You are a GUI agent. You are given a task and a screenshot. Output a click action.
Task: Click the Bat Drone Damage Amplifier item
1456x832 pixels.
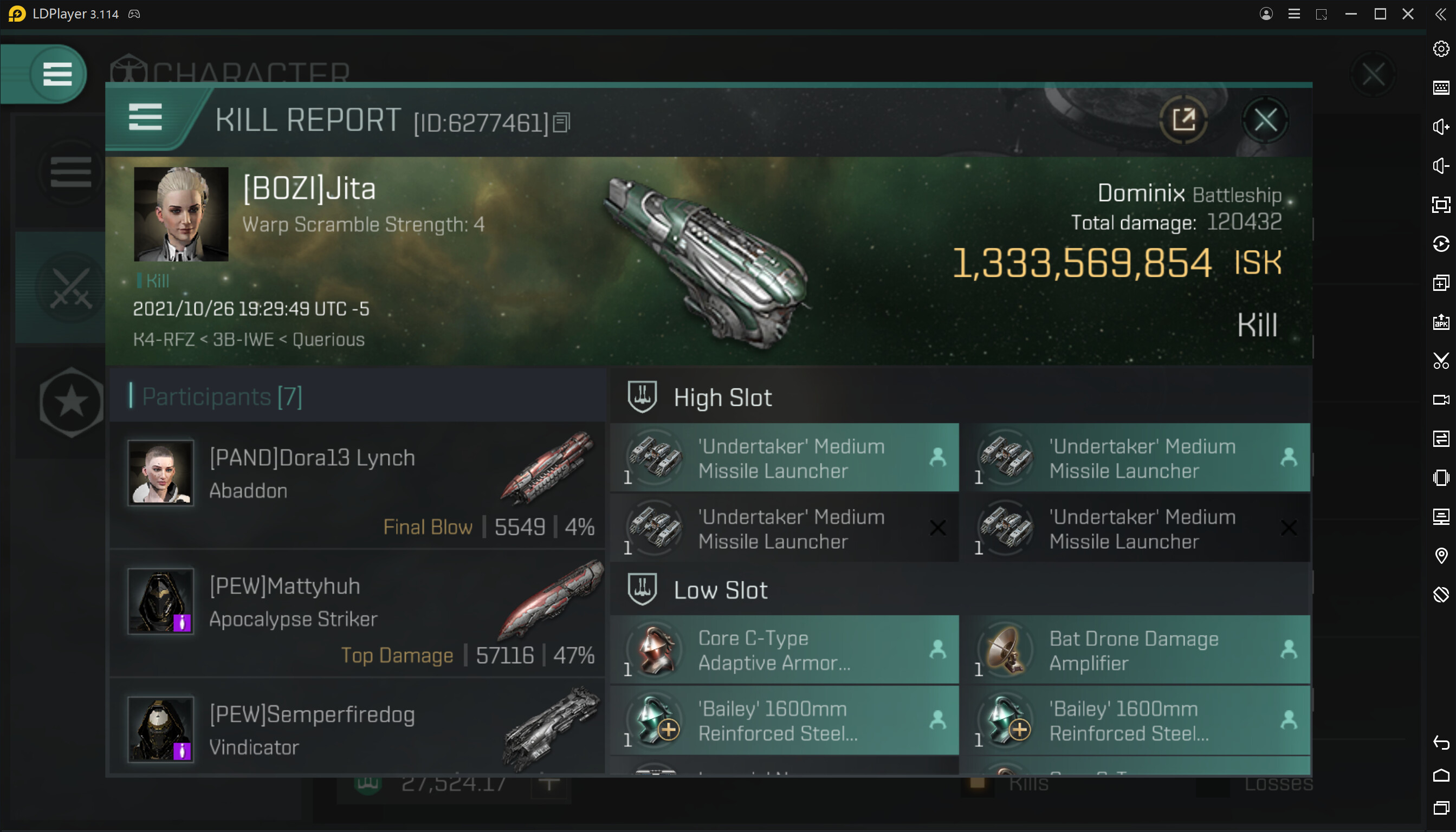click(x=1135, y=651)
